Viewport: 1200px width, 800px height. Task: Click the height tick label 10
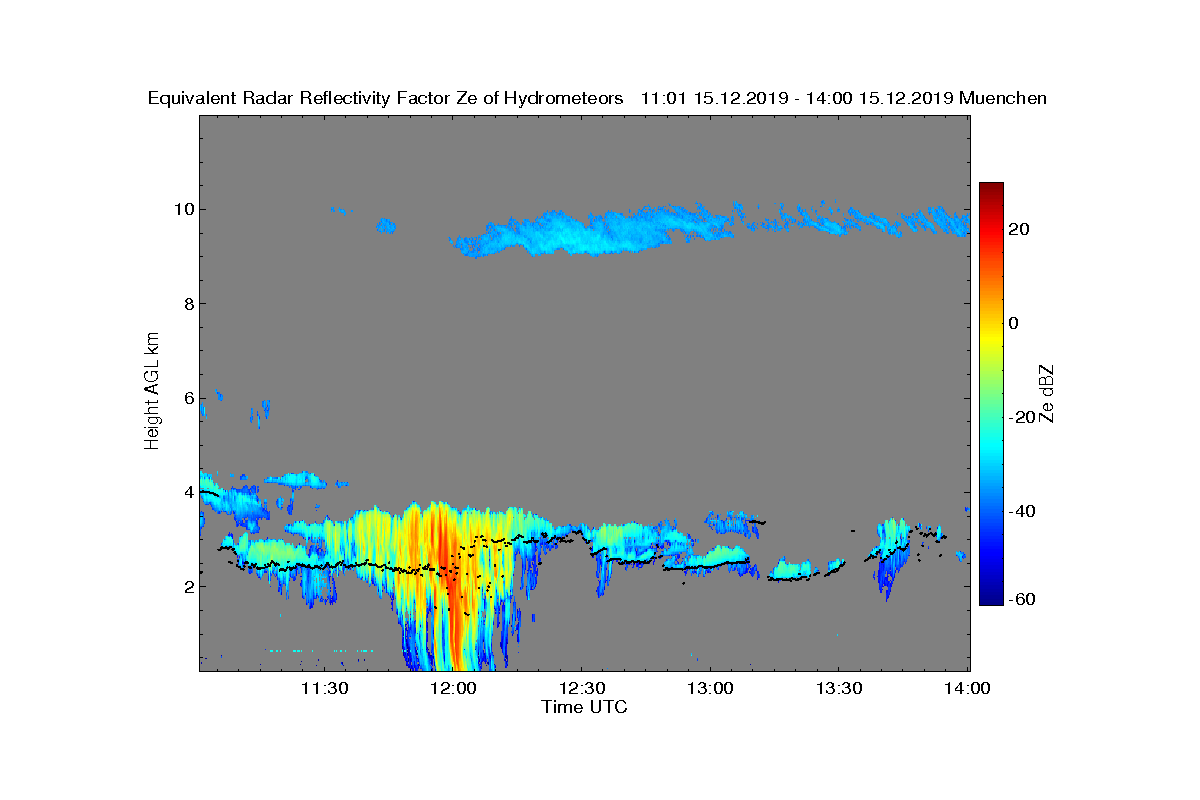[183, 209]
